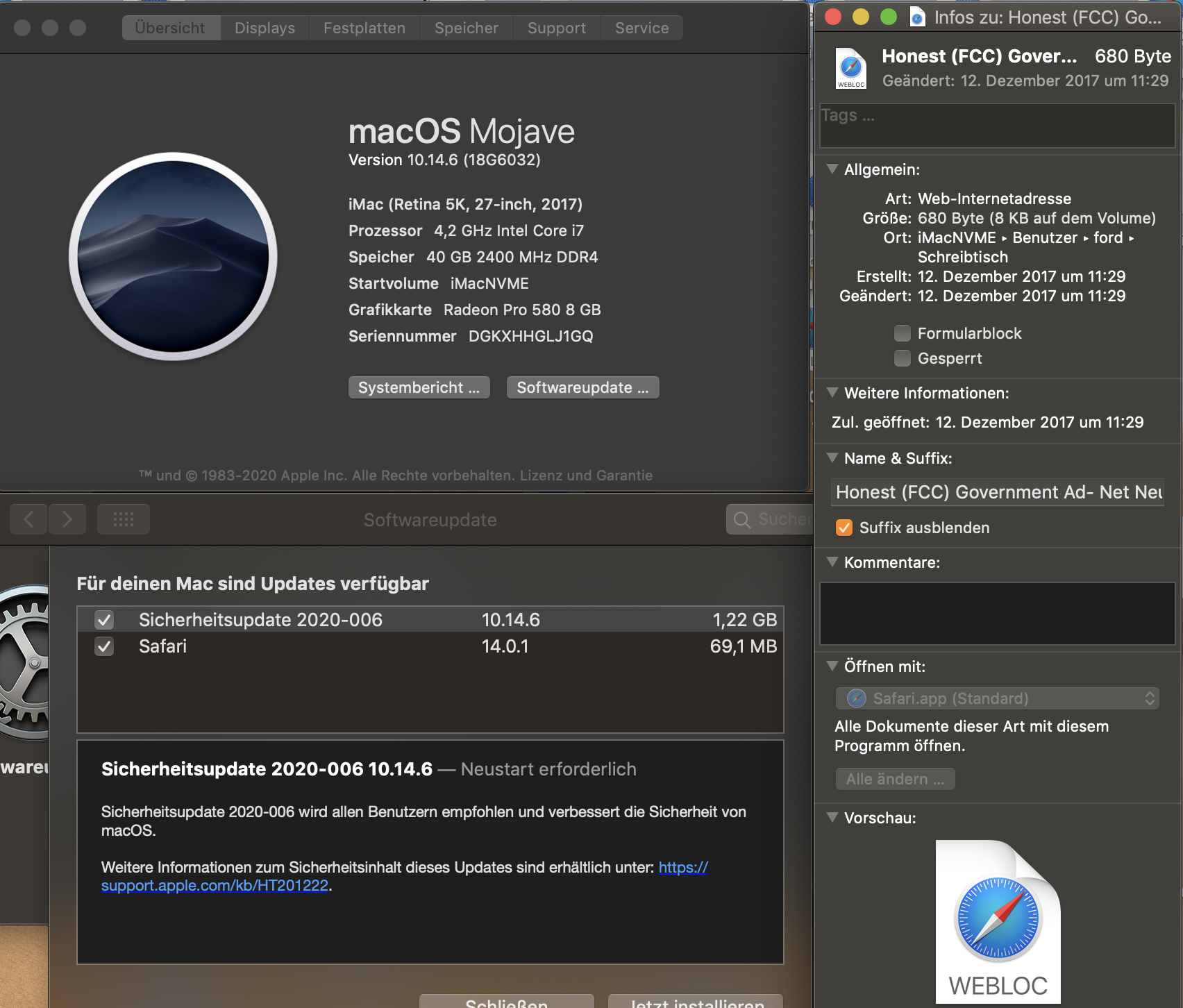This screenshot has width=1183, height=1008.
Task: Click Jetzt installieren button
Action: pyautogui.click(x=696, y=1001)
